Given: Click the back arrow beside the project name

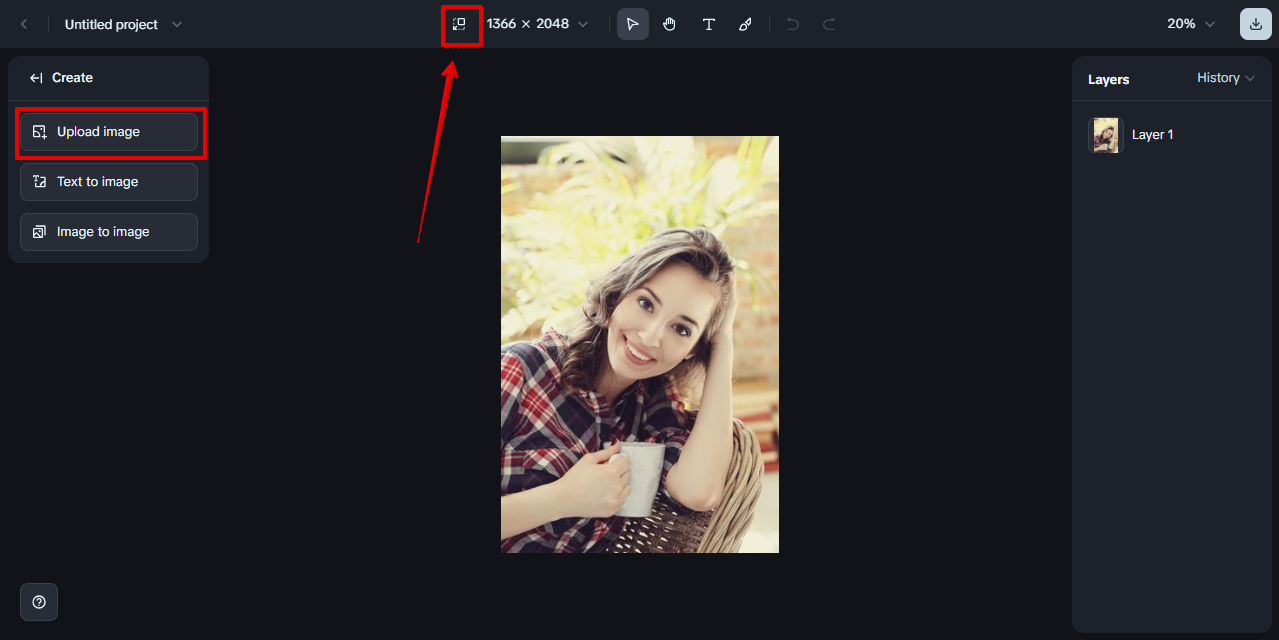Looking at the screenshot, I should (24, 24).
